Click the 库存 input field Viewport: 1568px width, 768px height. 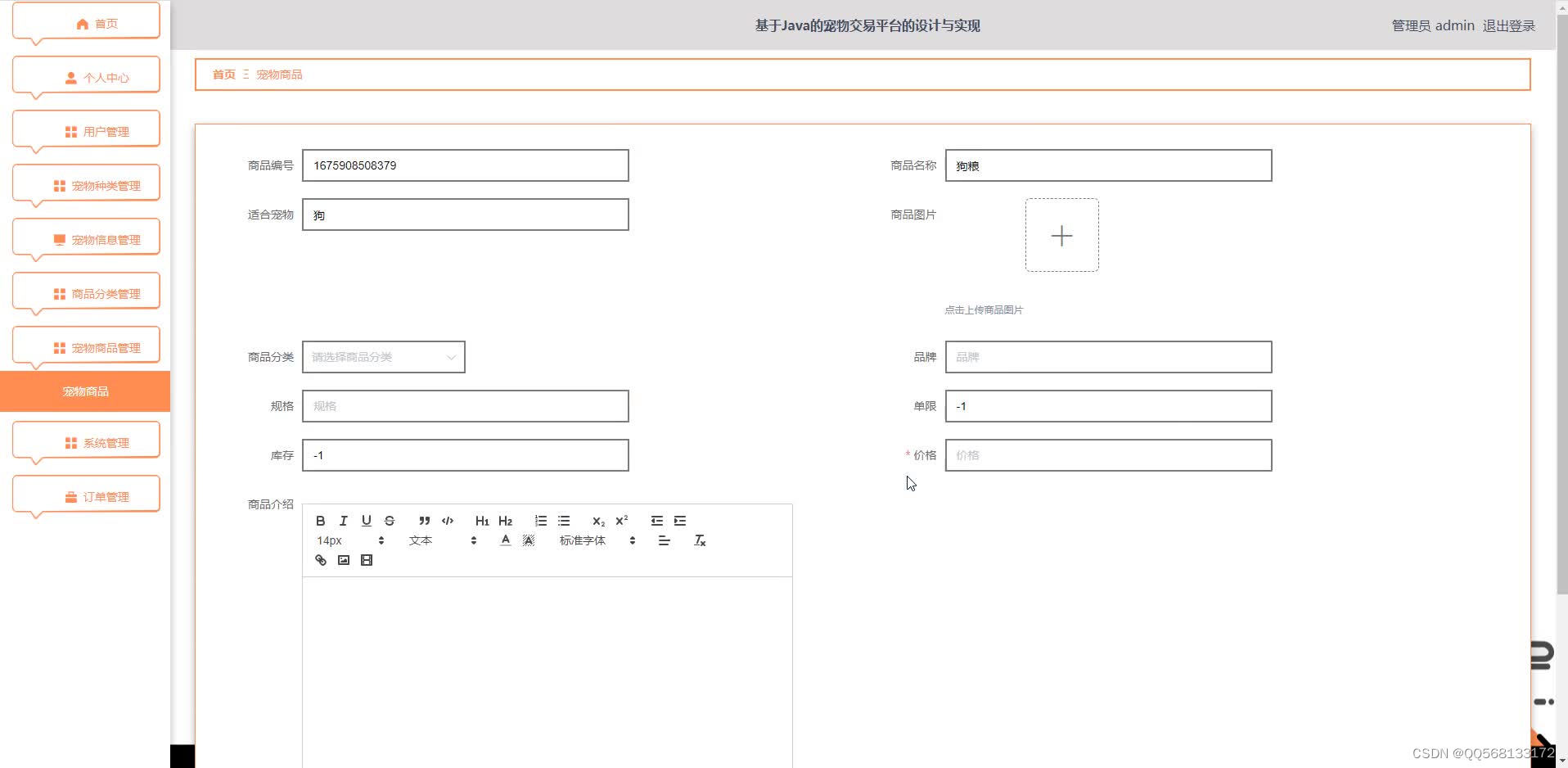coord(466,455)
